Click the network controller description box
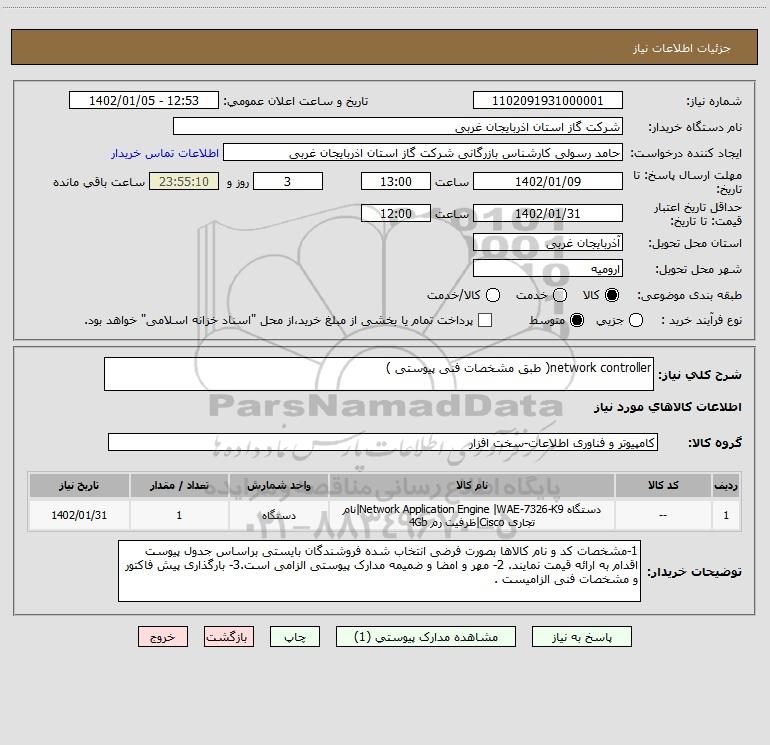Image resolution: width=770 pixels, height=745 pixels. click(x=379, y=374)
